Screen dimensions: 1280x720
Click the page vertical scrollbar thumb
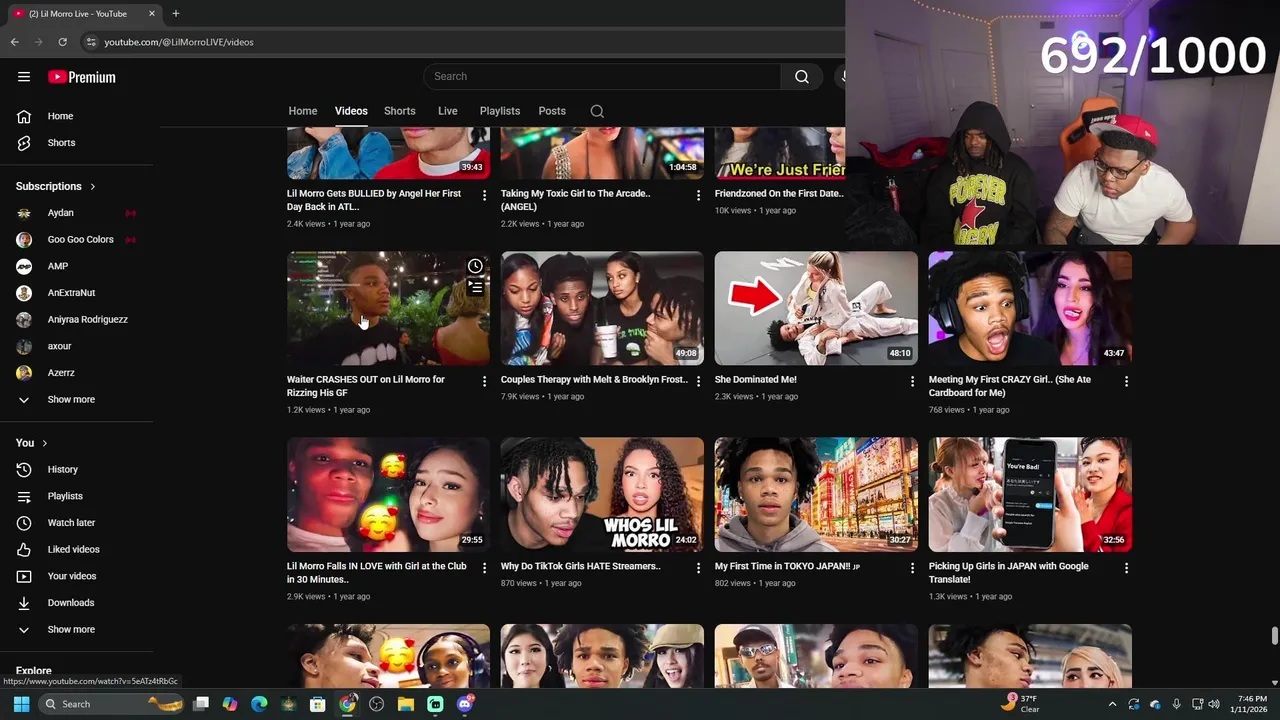tap(1274, 637)
